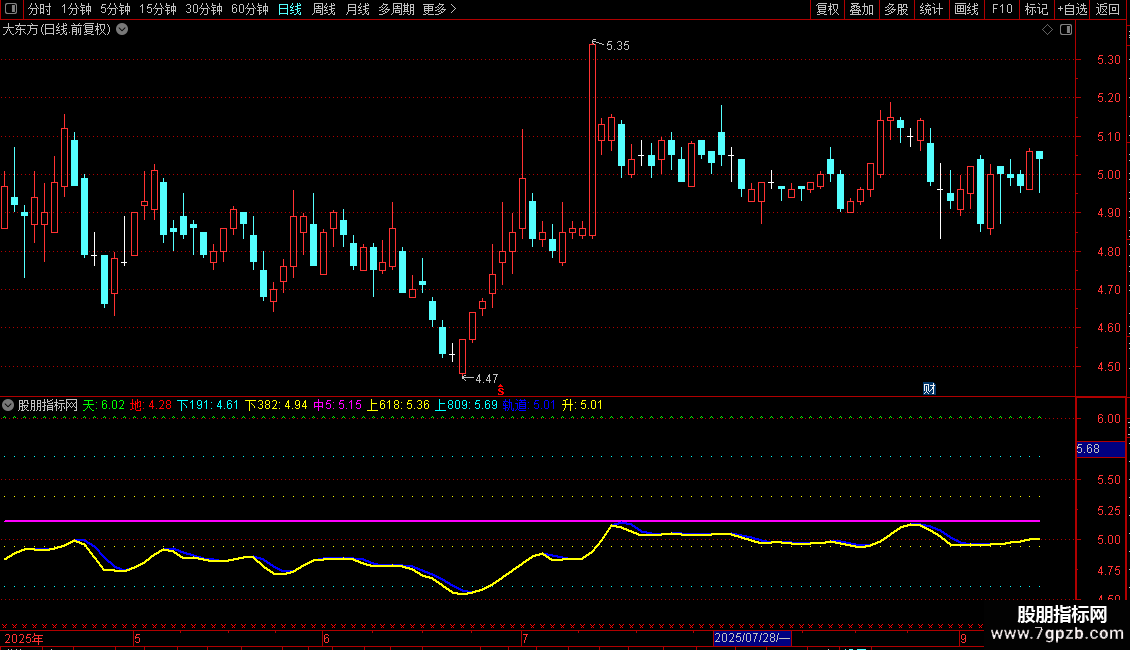Switch to 周线 weekly chart

(x=324, y=9)
